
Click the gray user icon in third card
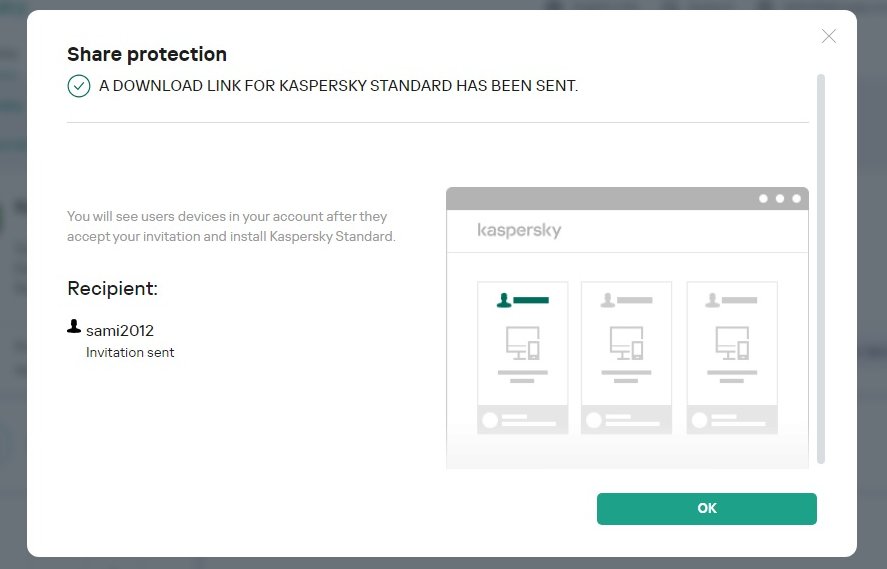pyautogui.click(x=712, y=299)
